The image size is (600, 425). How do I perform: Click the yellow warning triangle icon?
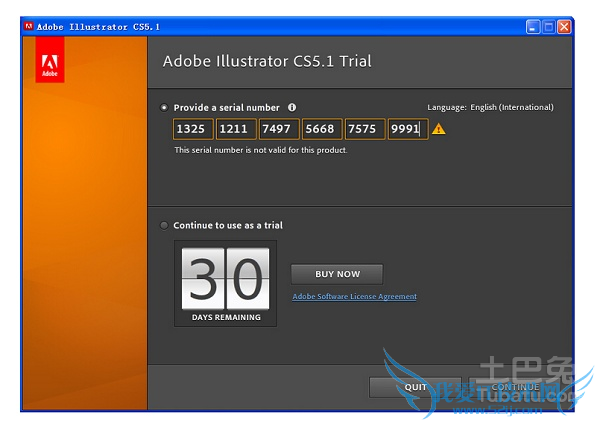(x=439, y=129)
